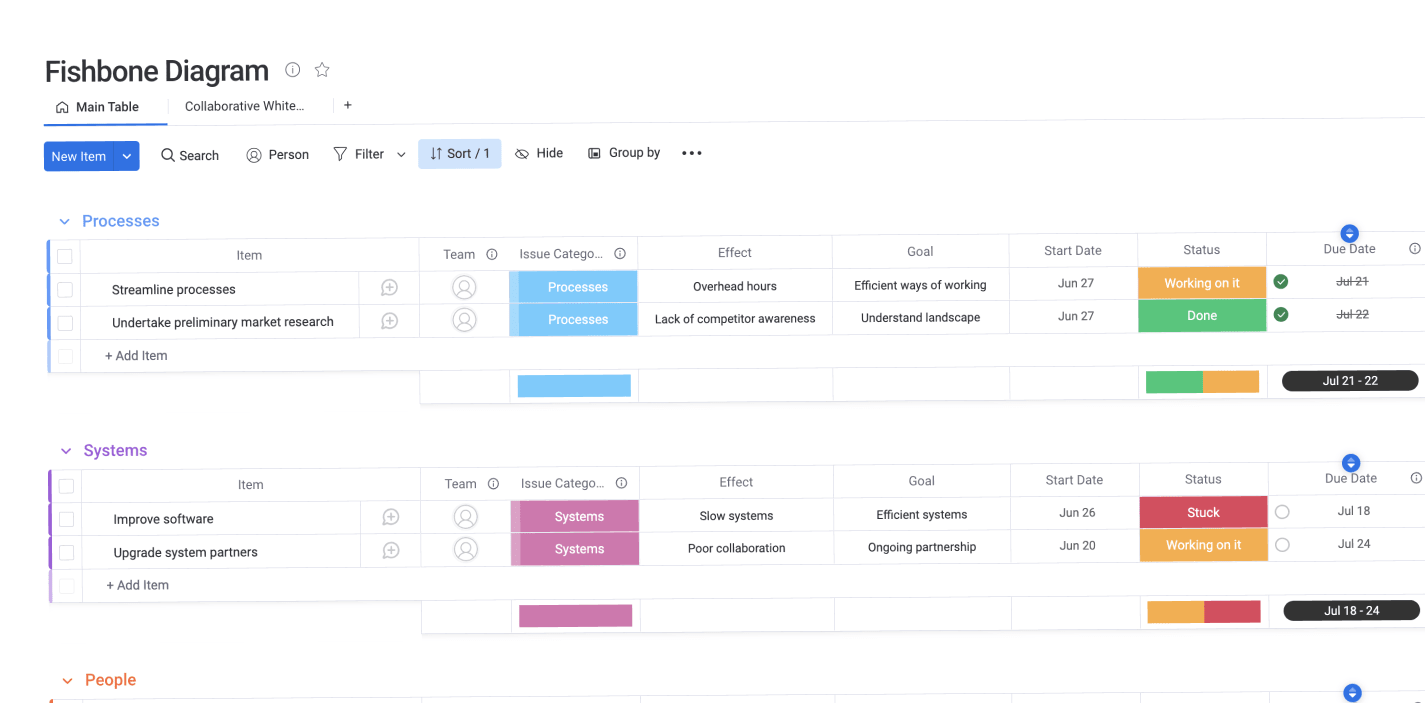This screenshot has height=703, width=1425.
Task: Open conversation bubble for Streamline processes
Action: [x=390, y=288]
